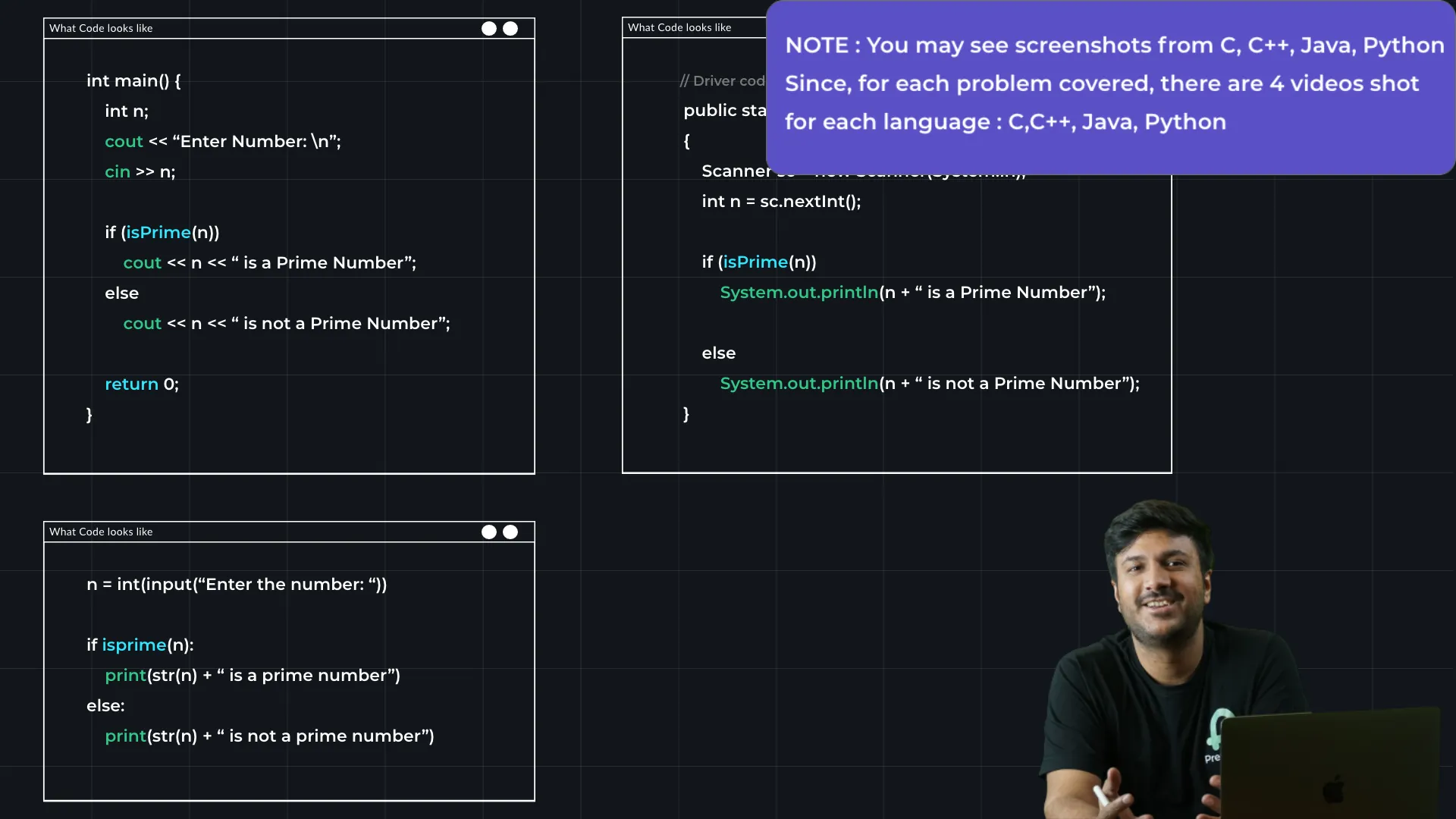This screenshot has width=1456, height=819.
Task: Click second white circle in C++ code window
Action: click(x=510, y=28)
